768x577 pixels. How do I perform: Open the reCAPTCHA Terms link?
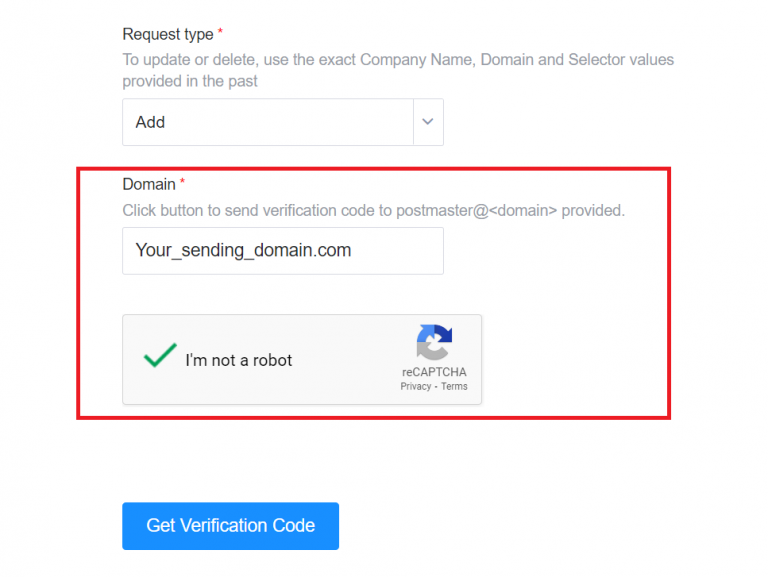pyautogui.click(x=454, y=386)
